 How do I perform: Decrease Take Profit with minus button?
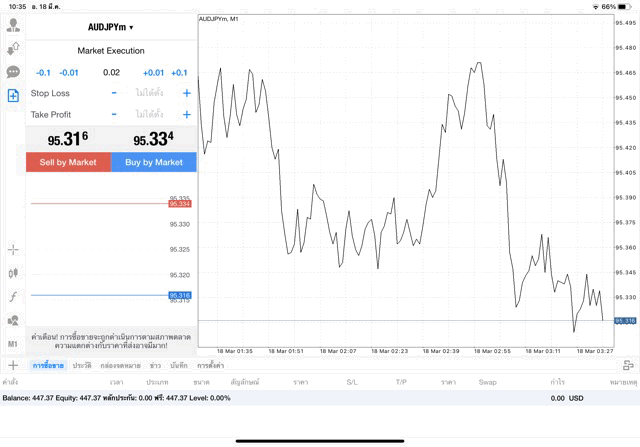[114, 115]
